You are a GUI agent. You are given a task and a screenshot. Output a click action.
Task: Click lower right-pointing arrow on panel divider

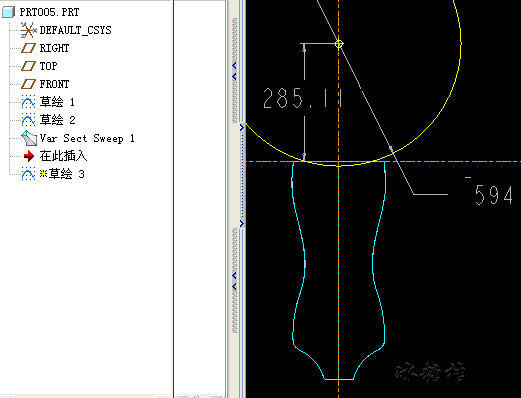tap(242, 224)
